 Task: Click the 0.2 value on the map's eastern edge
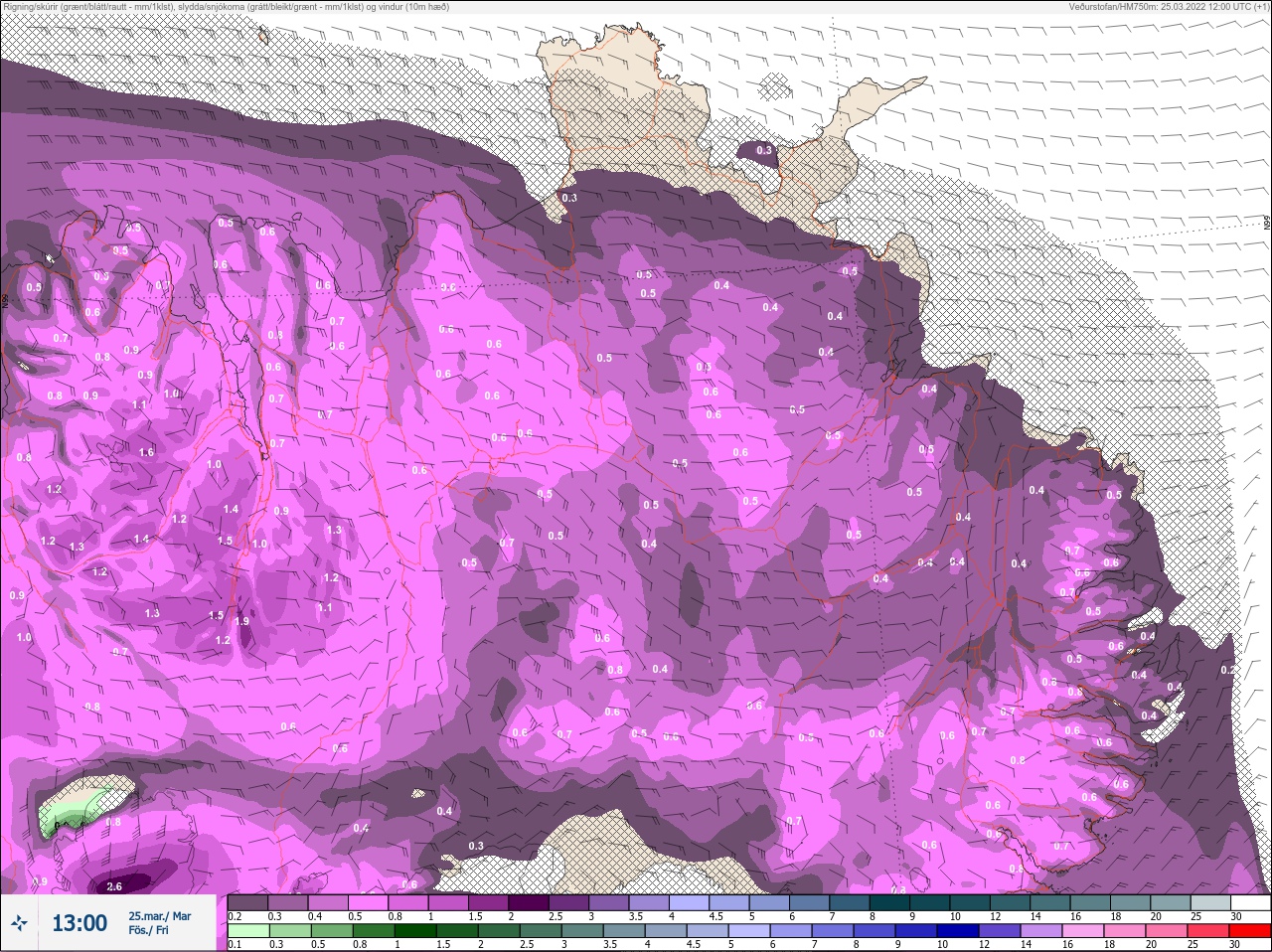click(x=1227, y=670)
